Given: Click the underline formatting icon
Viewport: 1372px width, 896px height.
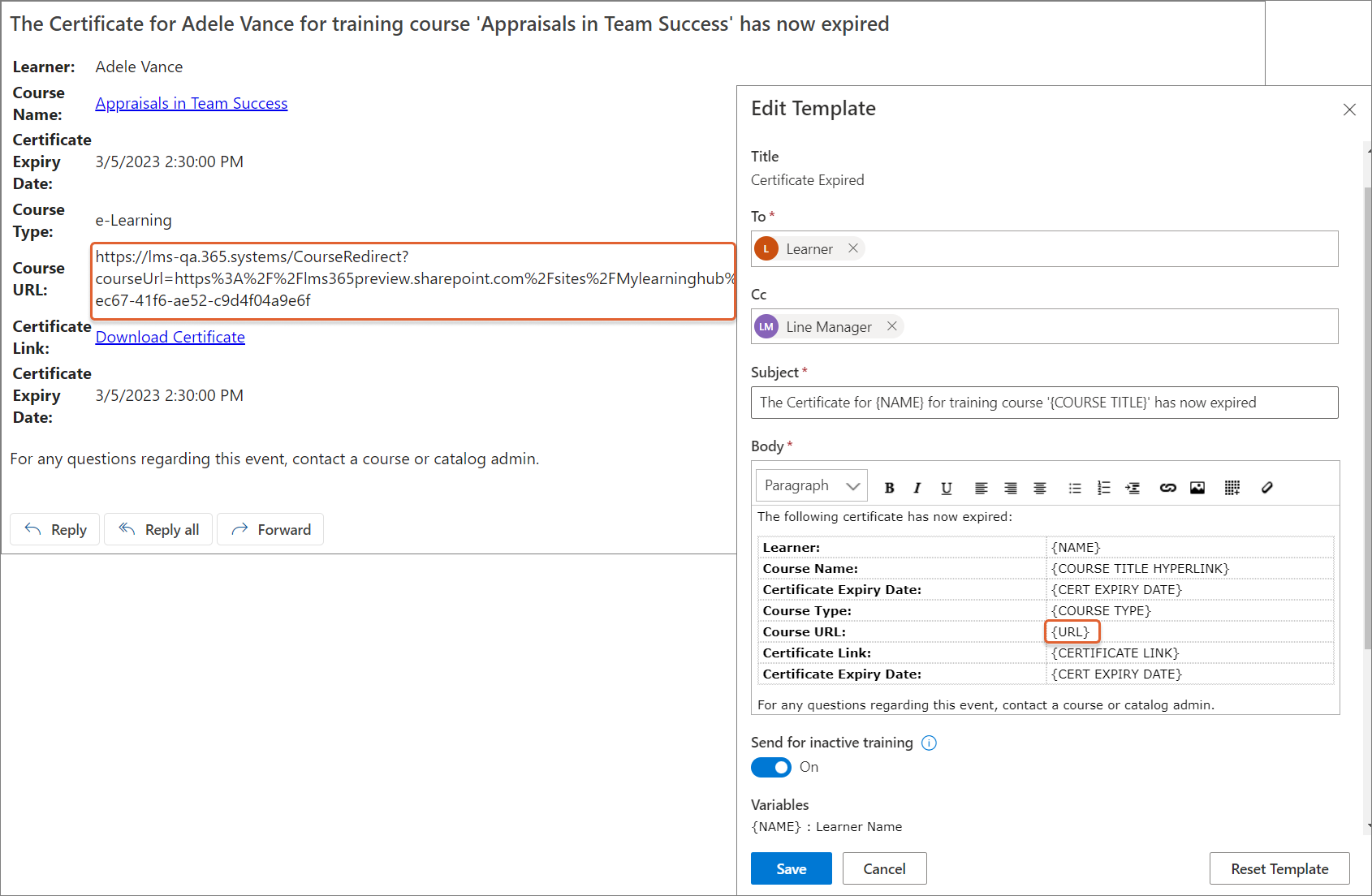Looking at the screenshot, I should 946,488.
